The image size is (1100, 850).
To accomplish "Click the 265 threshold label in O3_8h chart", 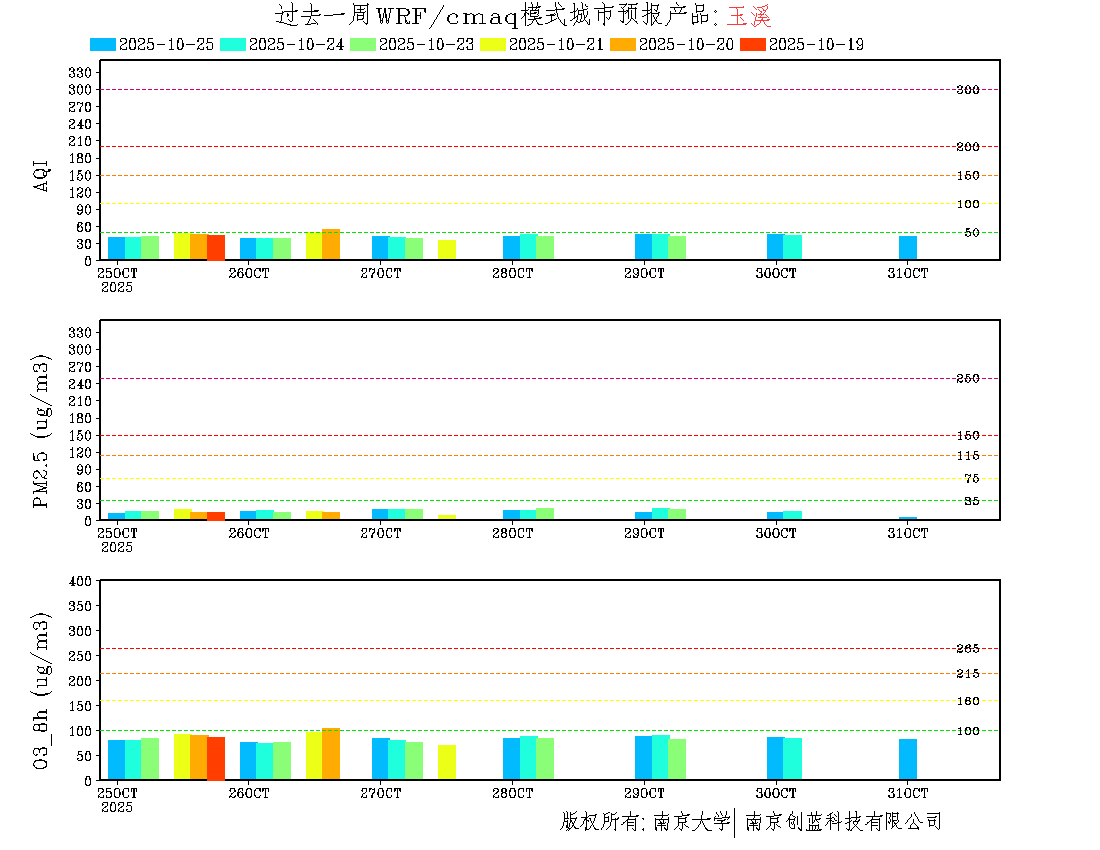I will [967, 649].
